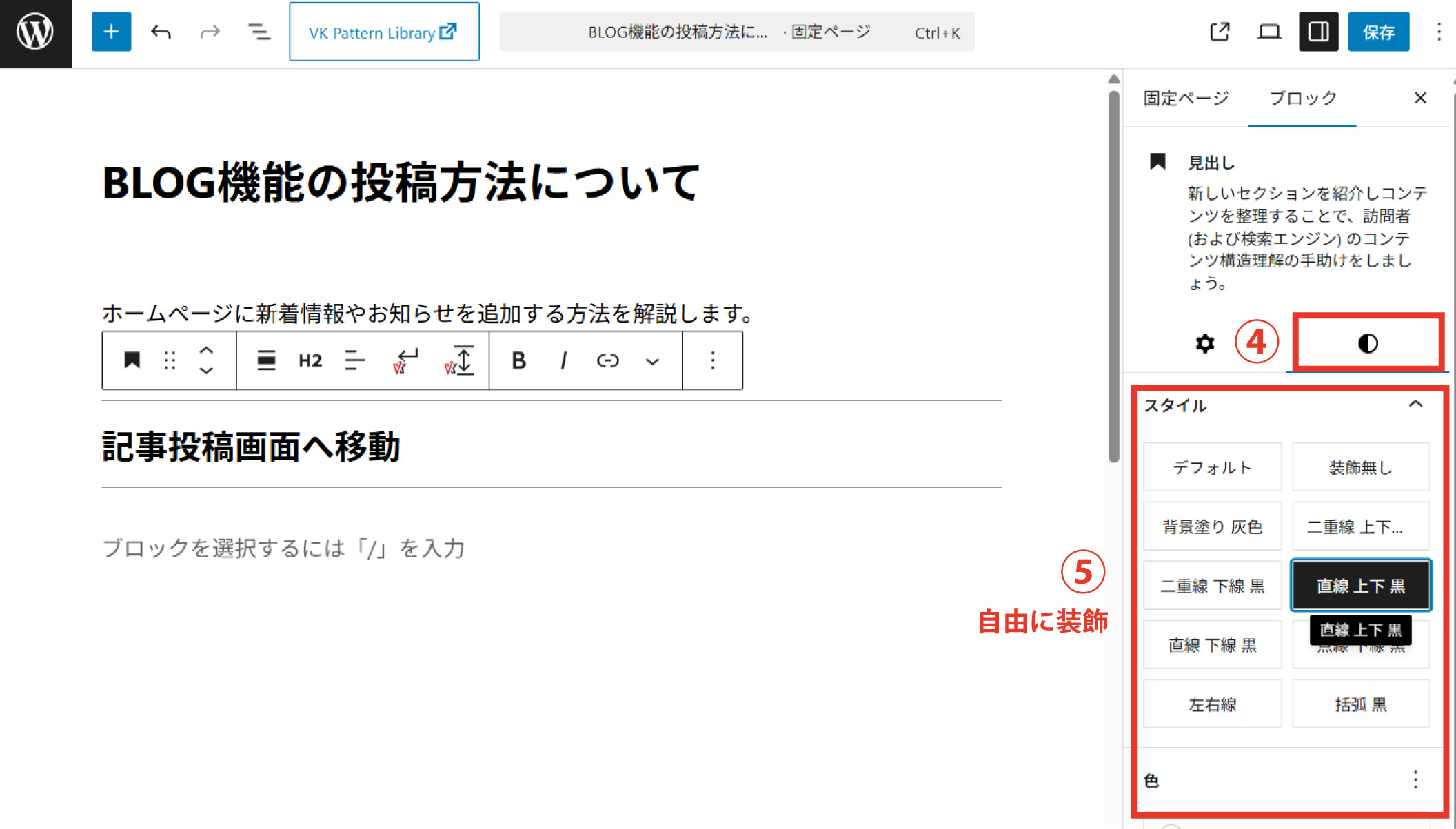Open the document overview list icon

(259, 32)
